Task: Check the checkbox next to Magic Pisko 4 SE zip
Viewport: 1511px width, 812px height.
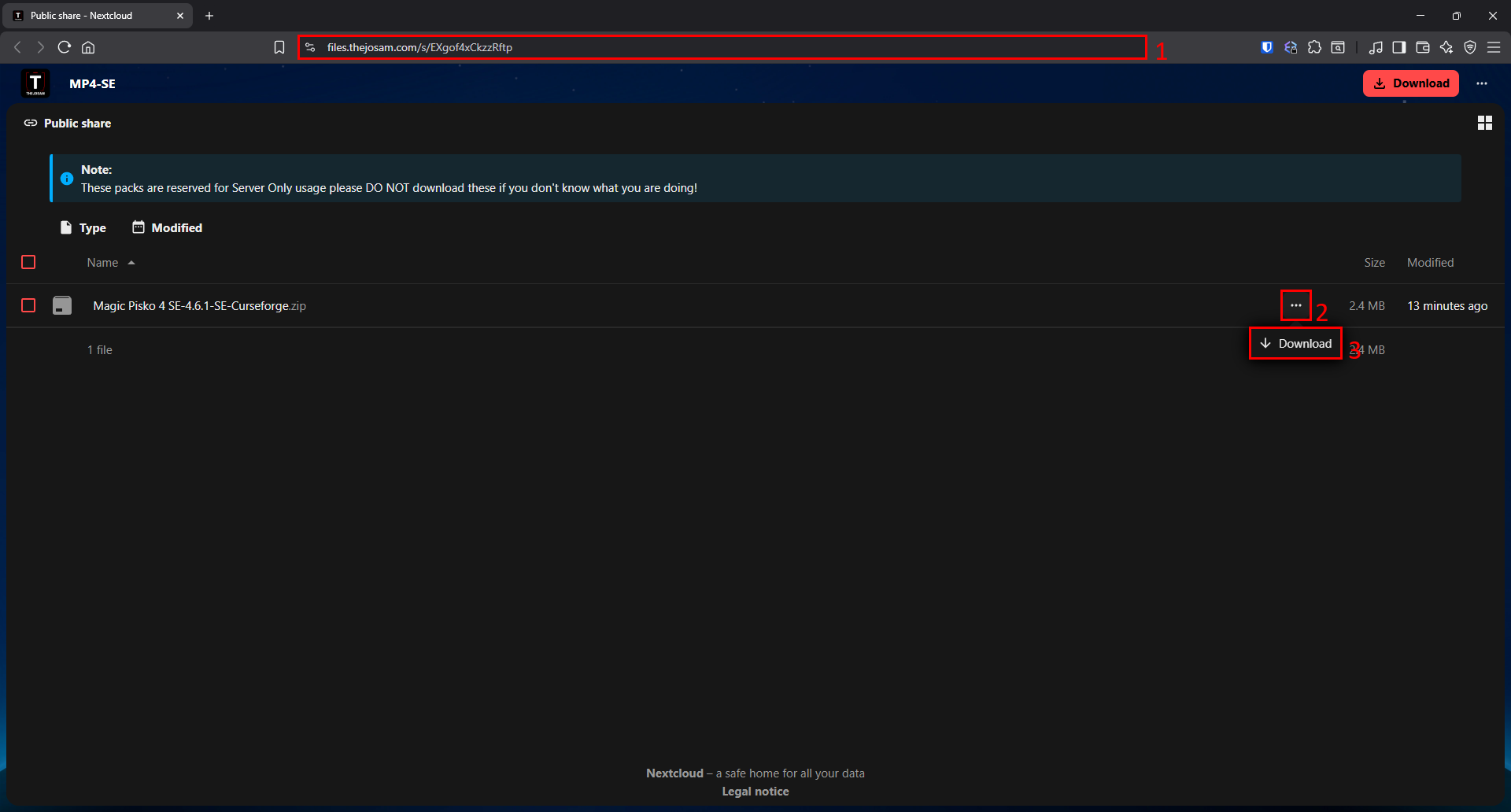Action: [28, 305]
